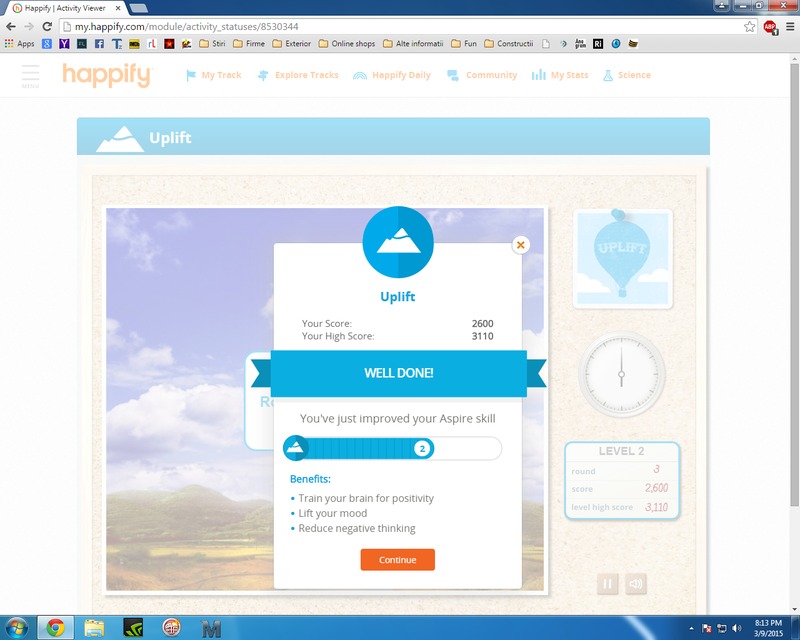
Task: Click the 'LEVEL 2' panel heading
Action: point(621,451)
